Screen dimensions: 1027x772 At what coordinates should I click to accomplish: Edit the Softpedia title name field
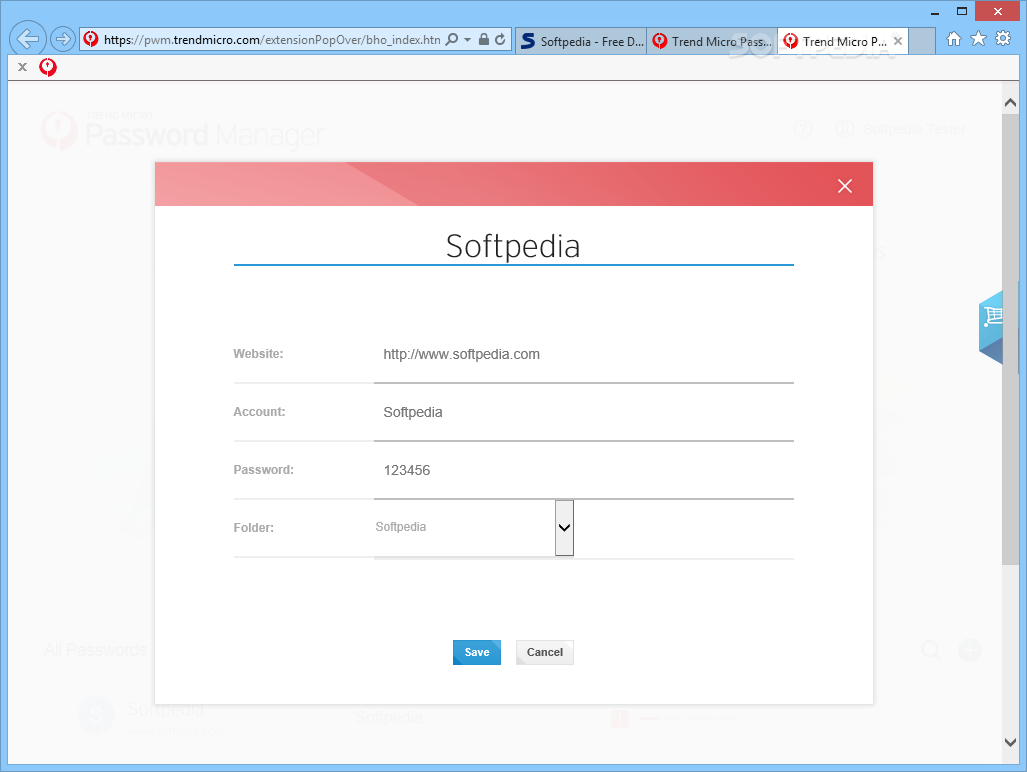pos(514,247)
